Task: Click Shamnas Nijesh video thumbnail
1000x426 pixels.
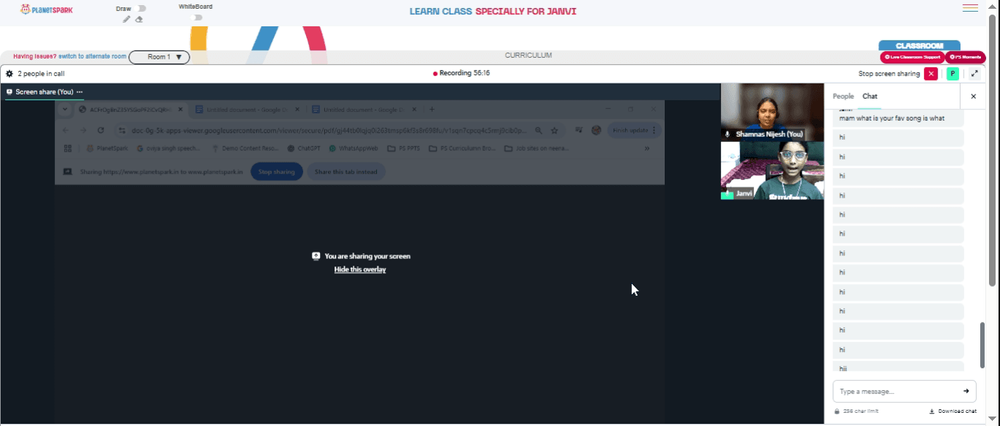Action: 772,112
